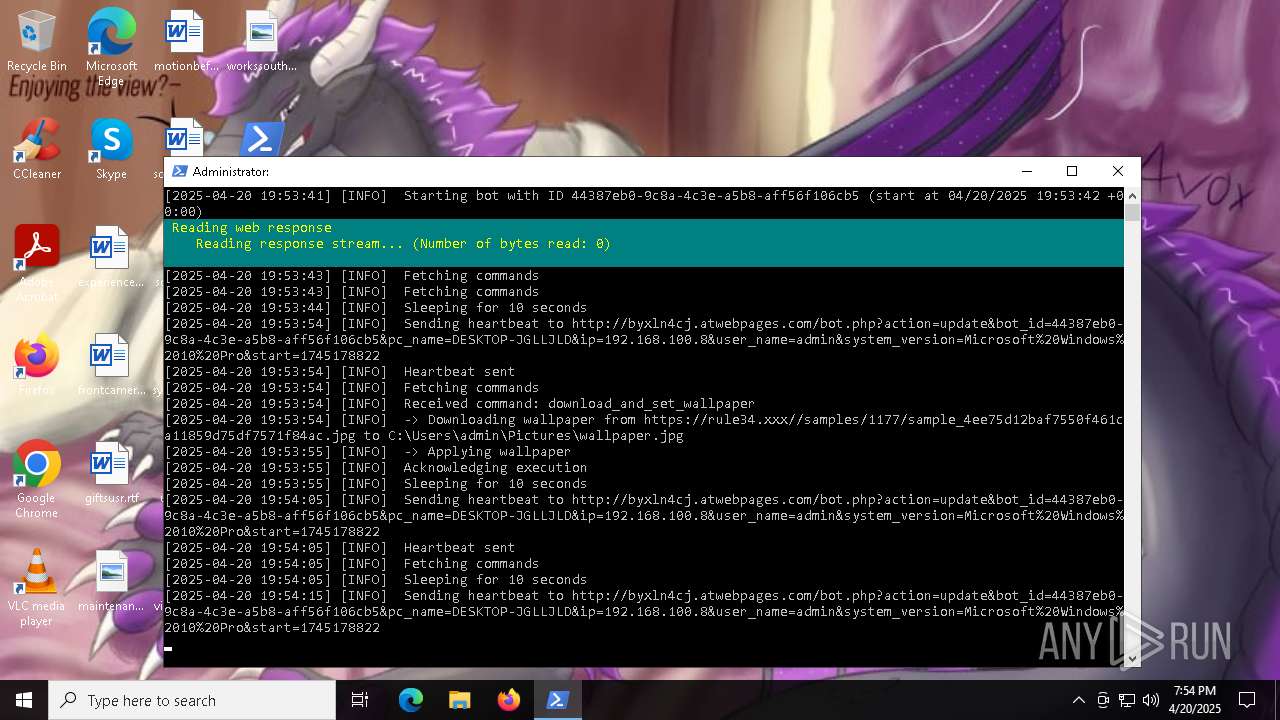The width and height of the screenshot is (1280, 720).
Task: Open Firefox from the taskbar
Action: pyautogui.click(x=508, y=700)
